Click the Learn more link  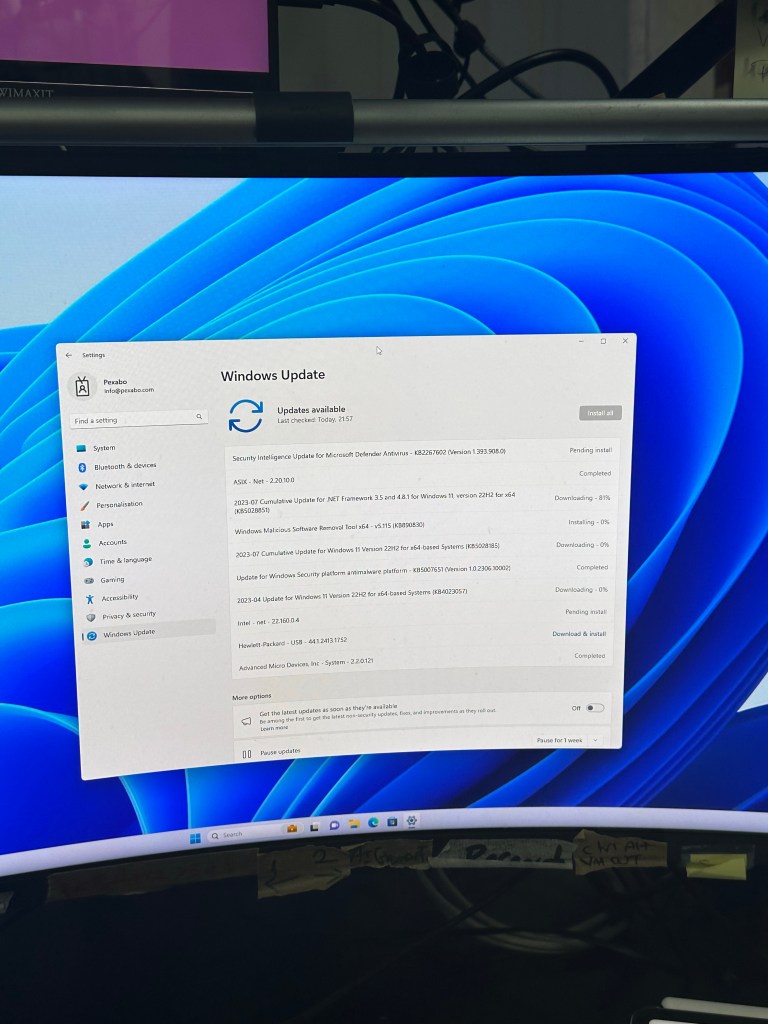coord(274,728)
